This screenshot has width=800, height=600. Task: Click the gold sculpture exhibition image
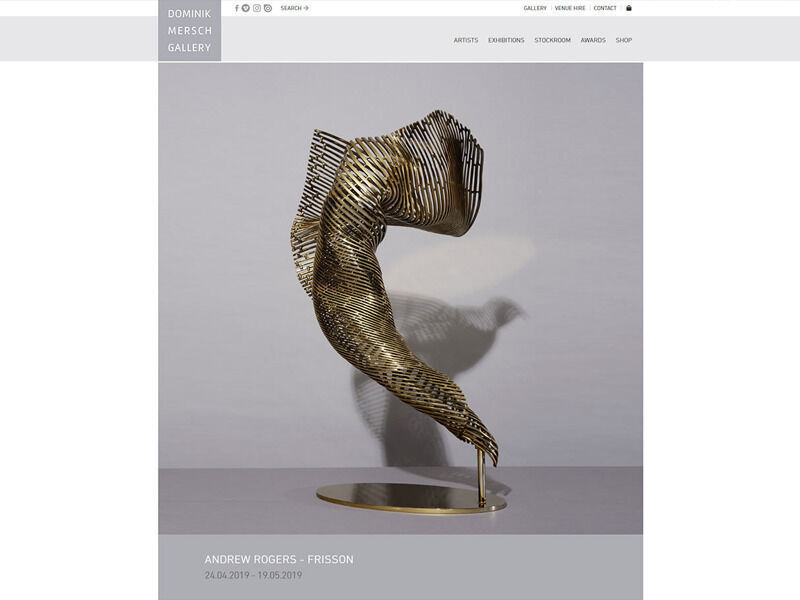pyautogui.click(x=400, y=300)
